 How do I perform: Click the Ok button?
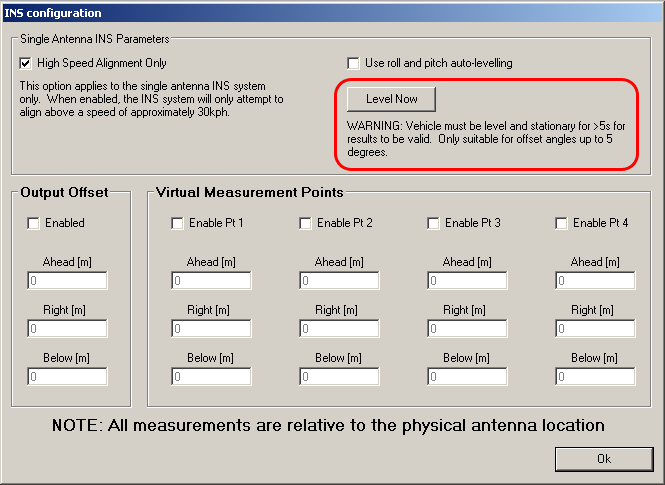pos(603,458)
